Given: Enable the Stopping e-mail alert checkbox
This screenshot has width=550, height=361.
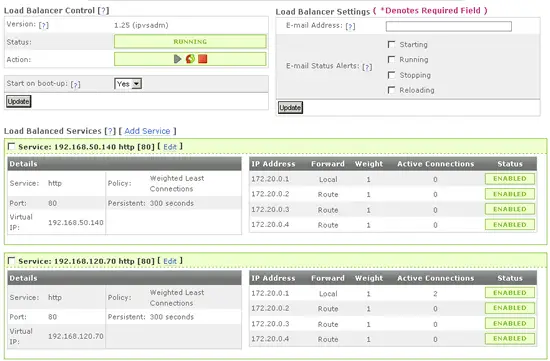Looking at the screenshot, I should (391, 75).
